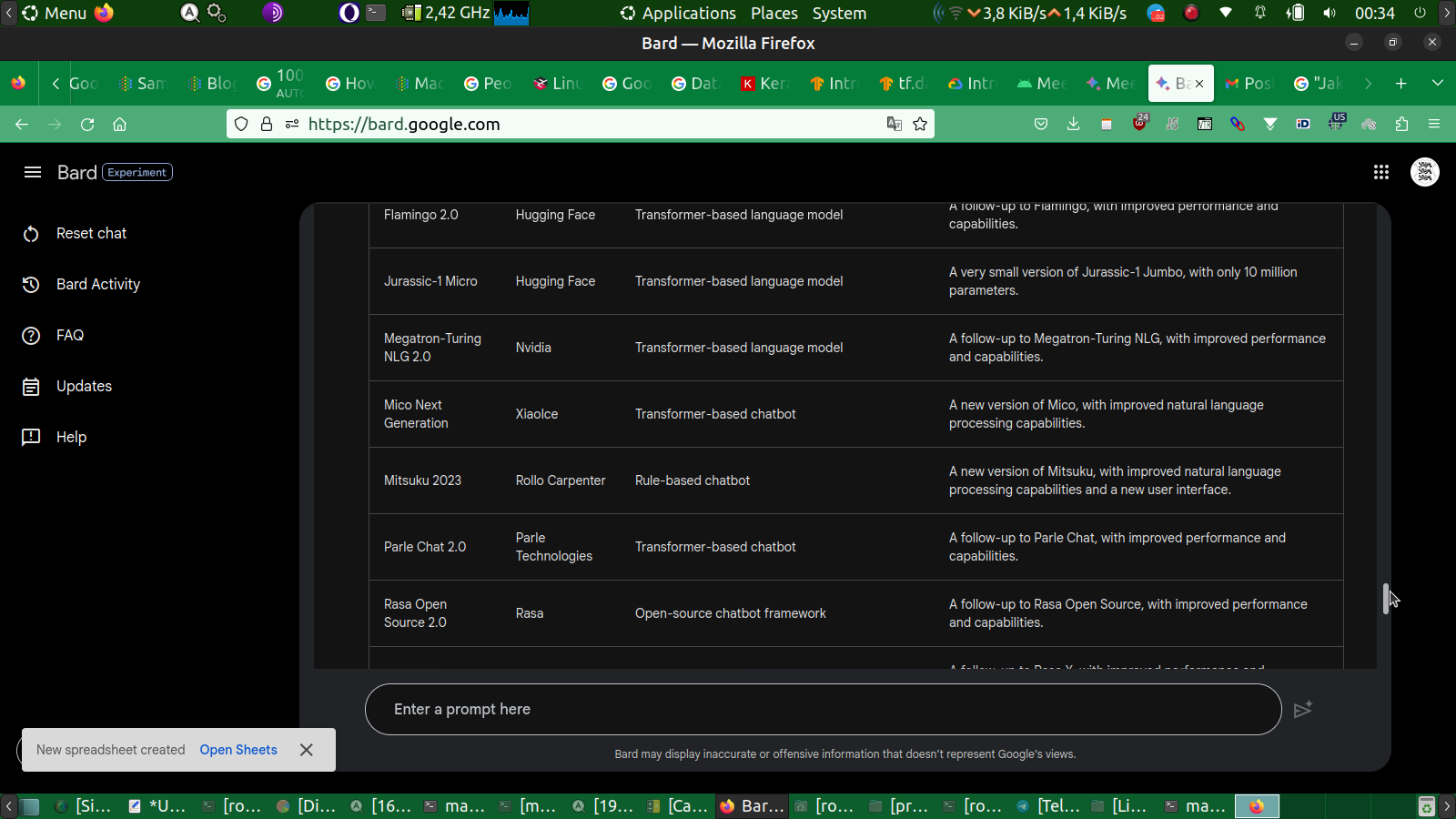Expand the top panel left arrow
1456x819 pixels.
click(8, 13)
